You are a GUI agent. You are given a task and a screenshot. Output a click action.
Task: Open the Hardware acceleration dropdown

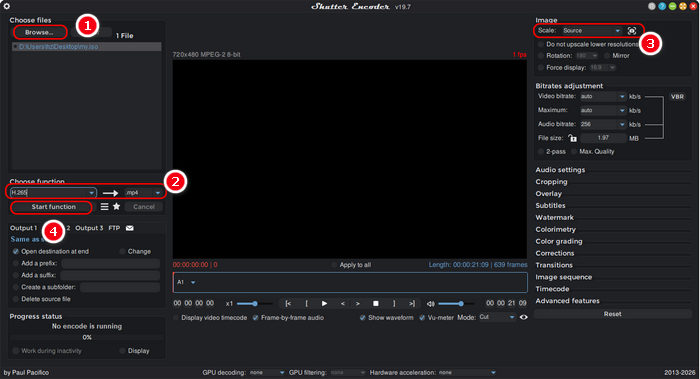(467, 372)
